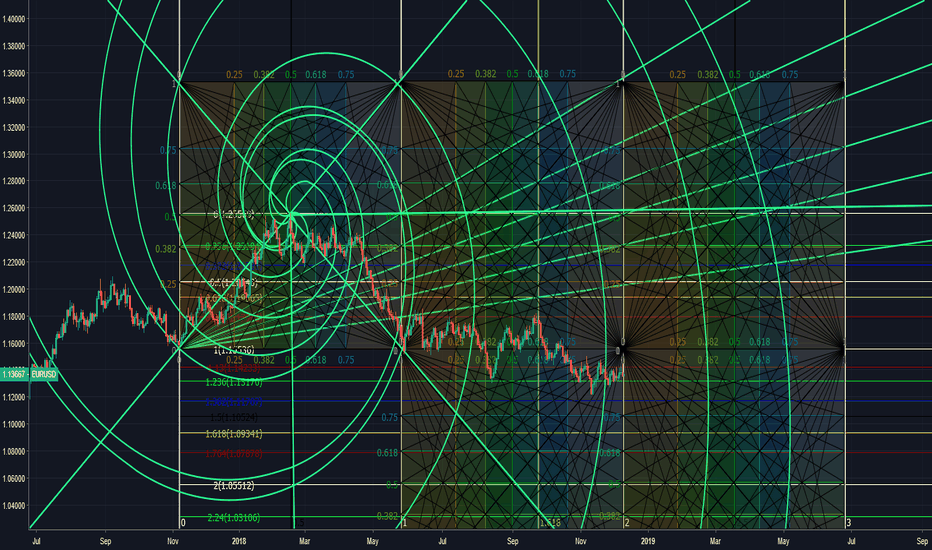
Task: Click Fibonacci level label 2.24(1.03106)
Action: (x=234, y=518)
